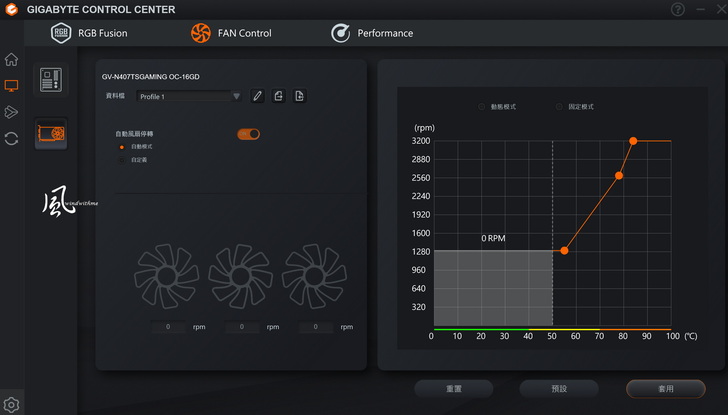Image resolution: width=728 pixels, height=415 pixels.
Task: Choose the 固定模式 option above the graph
Action: (x=560, y=106)
